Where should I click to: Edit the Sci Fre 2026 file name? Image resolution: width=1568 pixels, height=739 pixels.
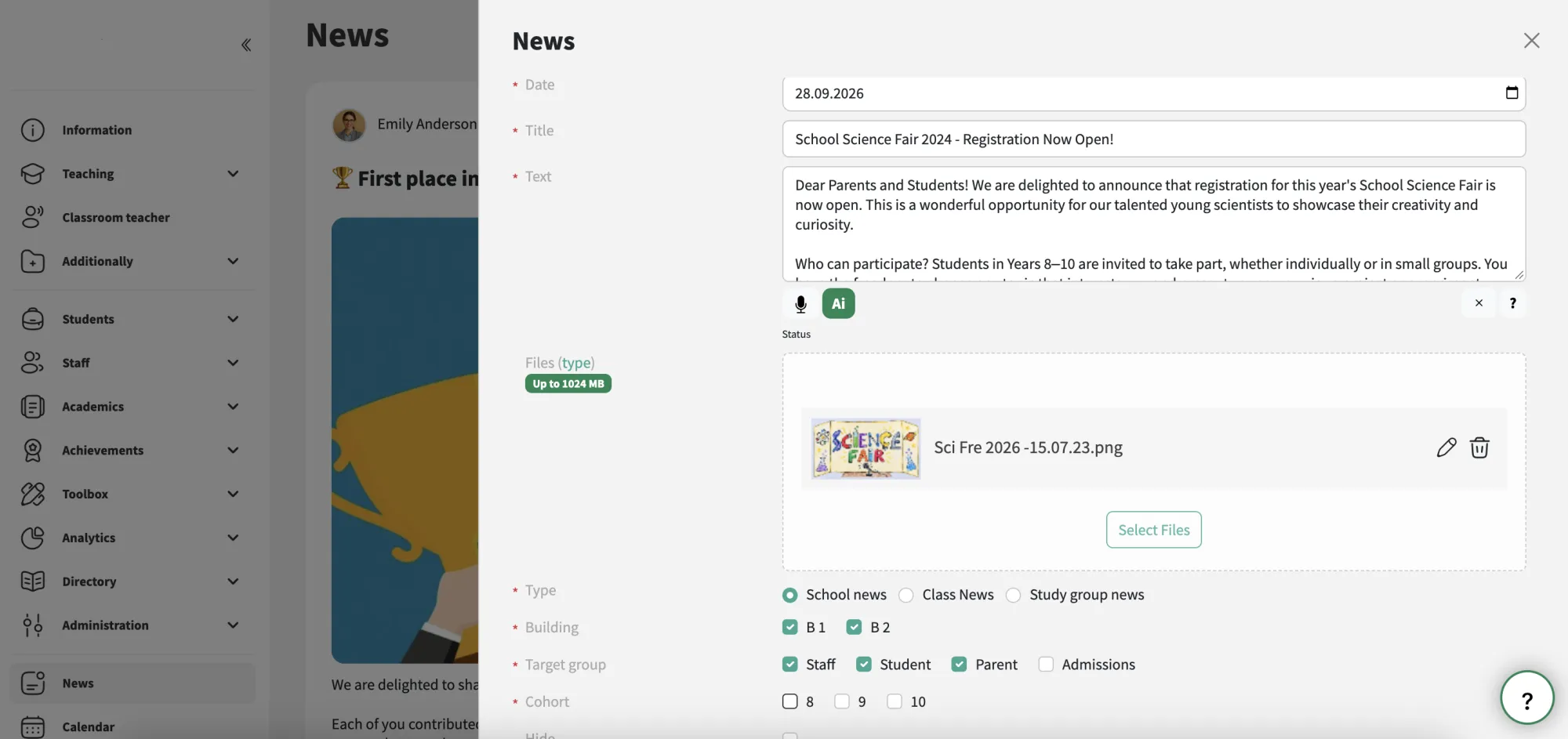[1446, 447]
